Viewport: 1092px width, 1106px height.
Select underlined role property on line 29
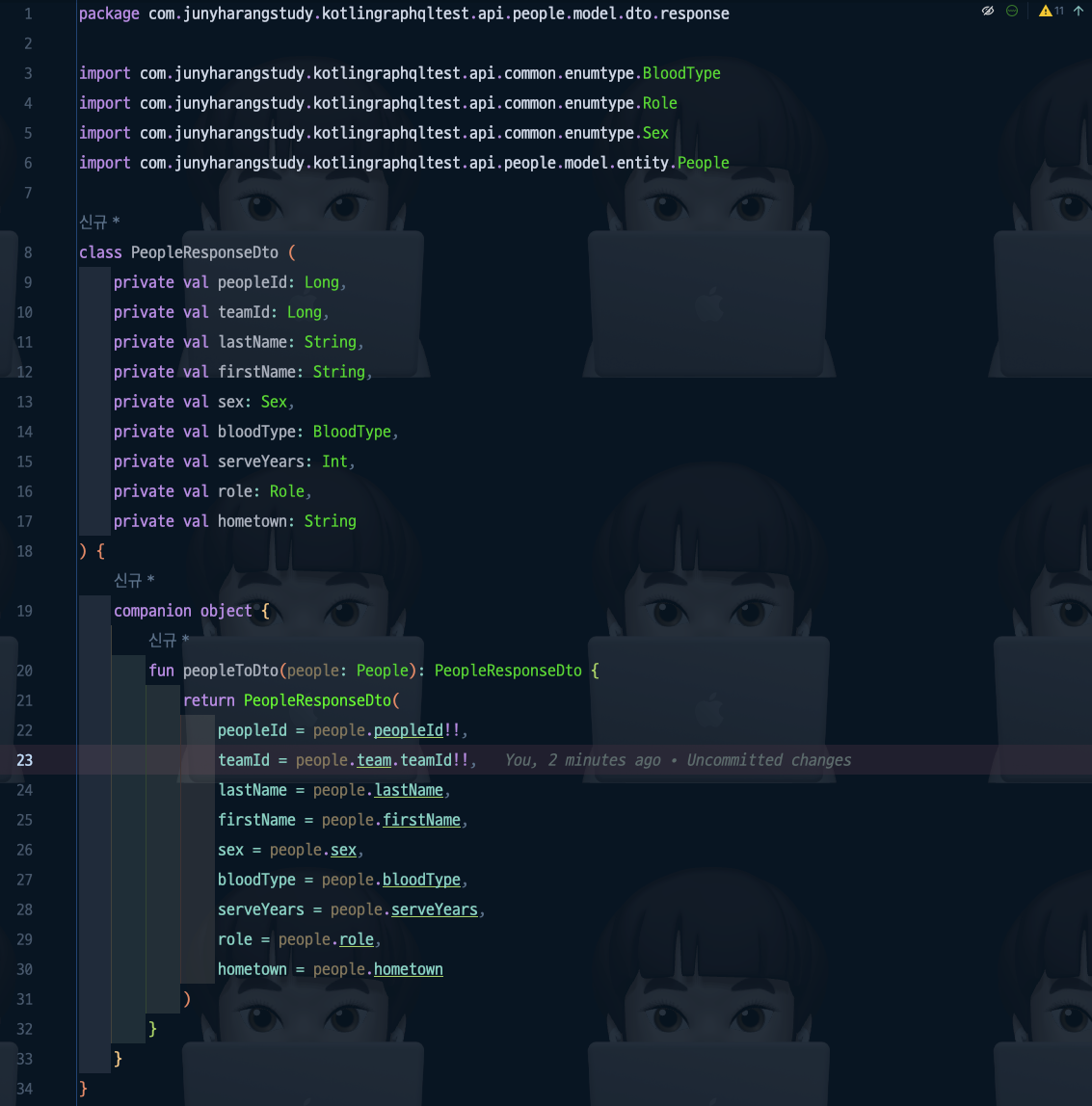coord(357,939)
